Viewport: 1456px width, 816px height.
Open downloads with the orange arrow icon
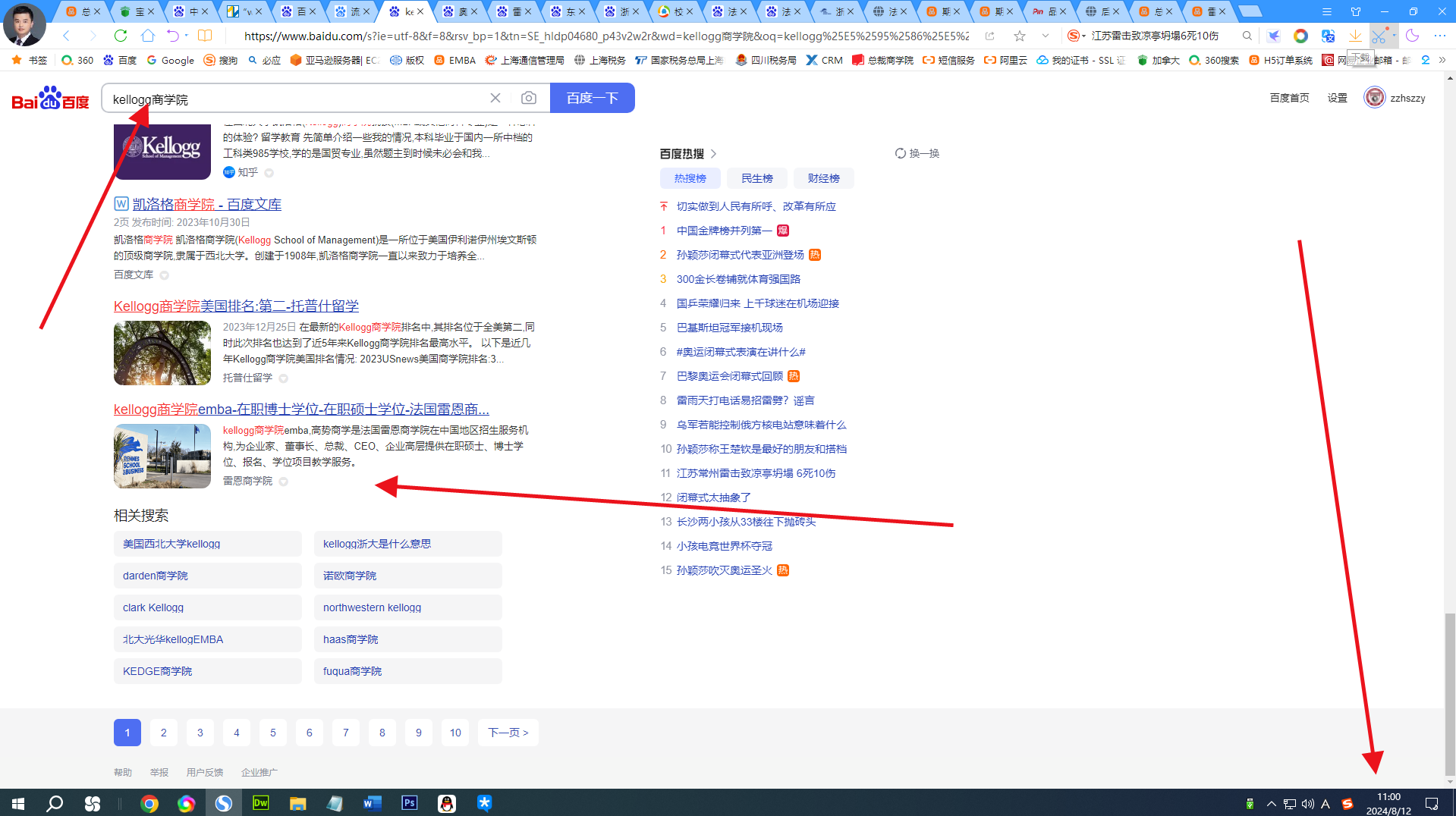pos(1356,36)
